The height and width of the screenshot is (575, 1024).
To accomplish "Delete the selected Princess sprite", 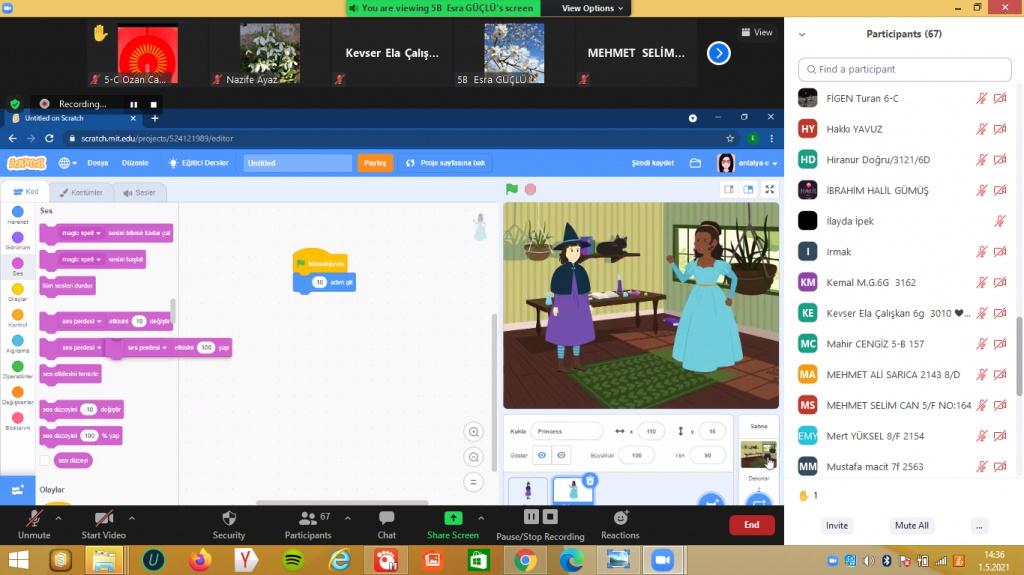I will [590, 481].
